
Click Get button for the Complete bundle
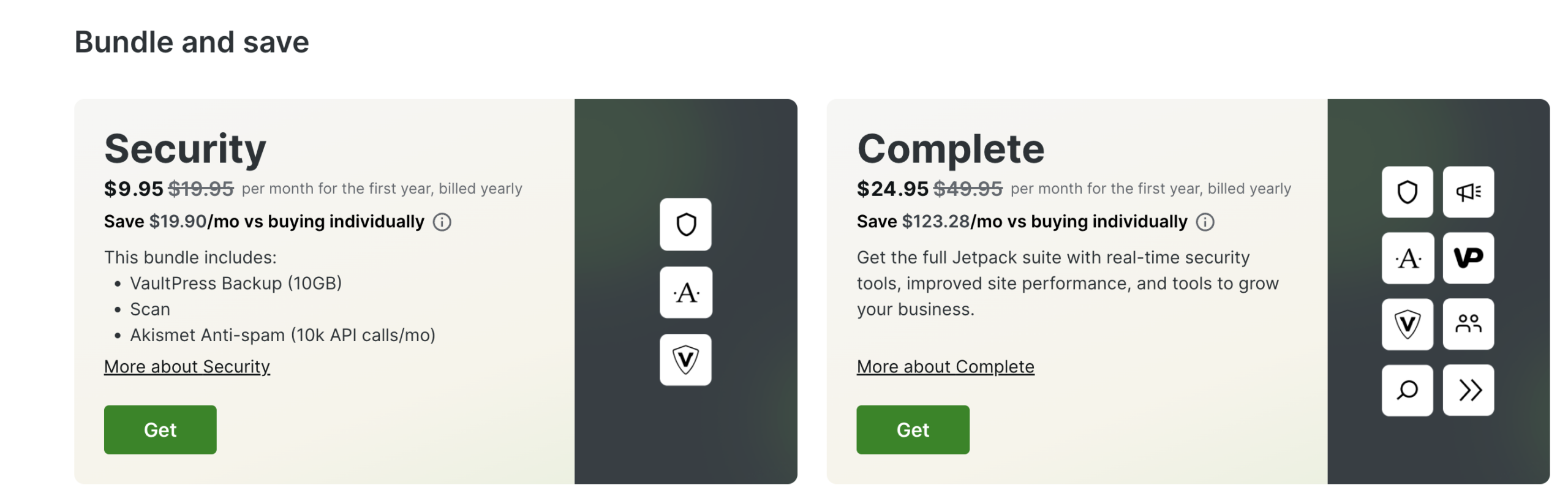tap(912, 429)
